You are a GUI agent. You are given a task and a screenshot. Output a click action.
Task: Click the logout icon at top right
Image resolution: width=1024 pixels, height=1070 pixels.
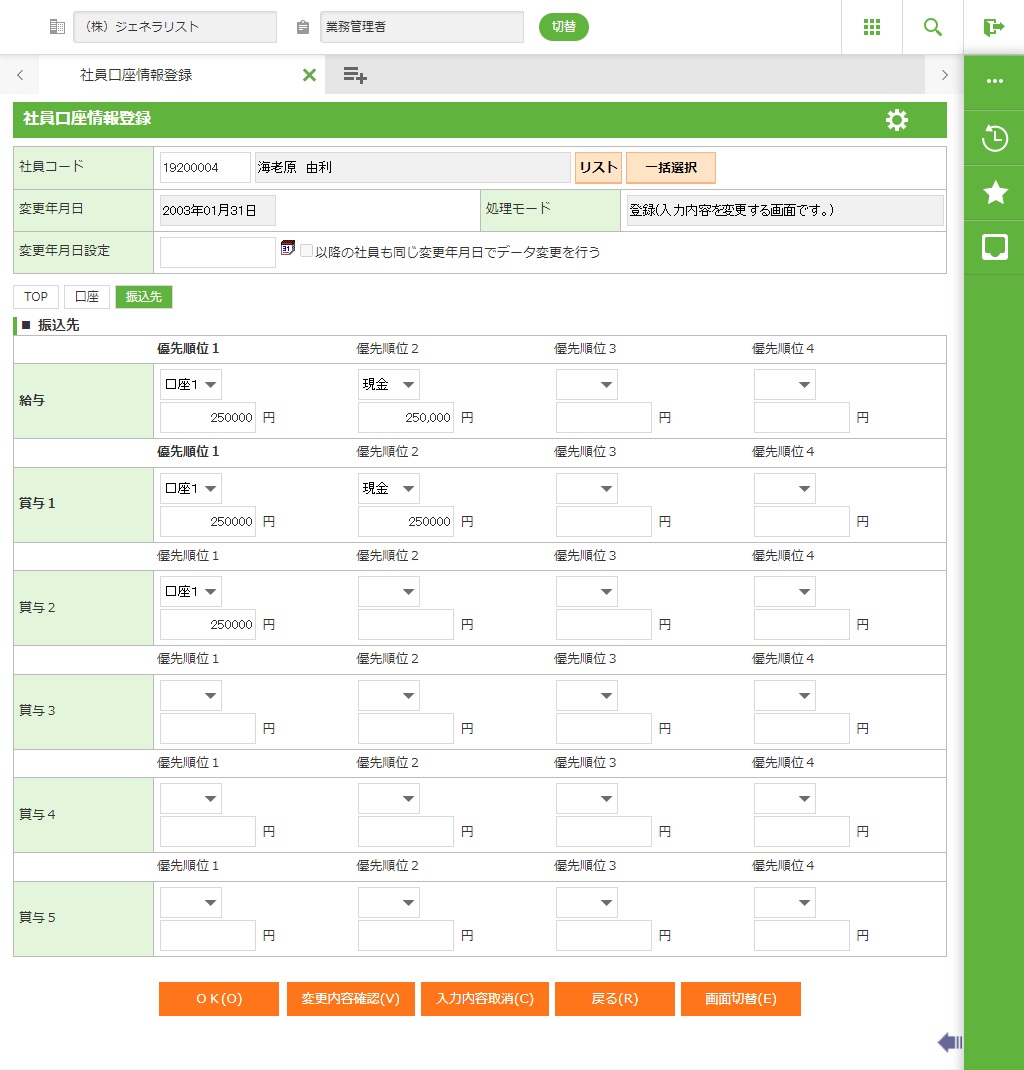993,27
